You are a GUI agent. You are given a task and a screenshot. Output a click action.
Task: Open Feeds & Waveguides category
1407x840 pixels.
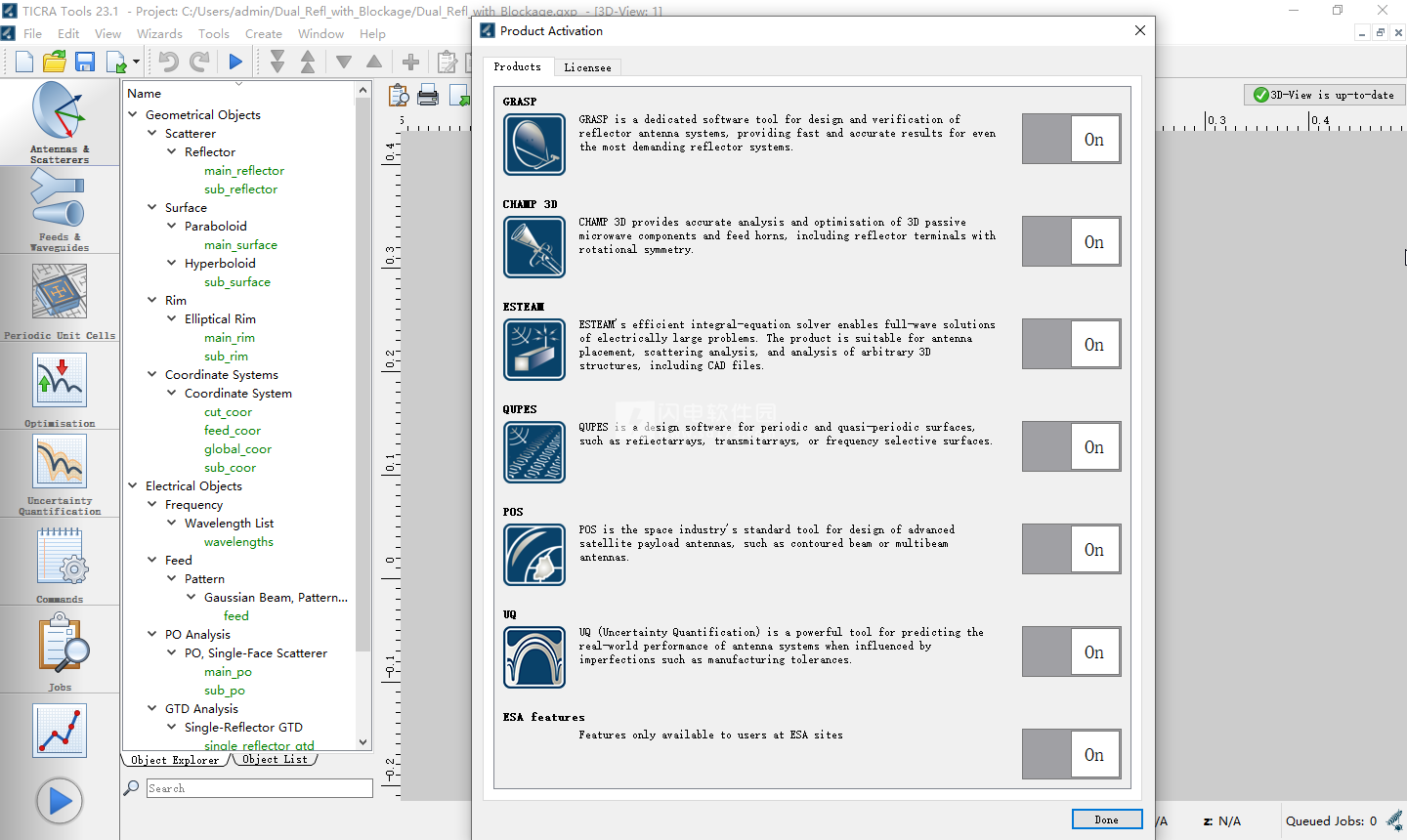click(60, 210)
